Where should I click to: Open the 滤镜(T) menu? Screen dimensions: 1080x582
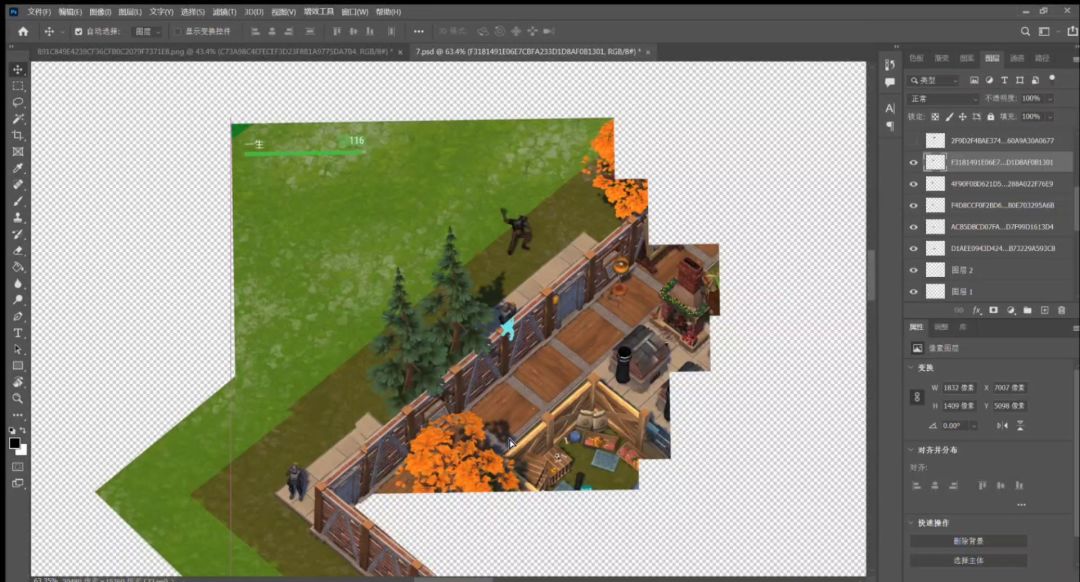pyautogui.click(x=223, y=12)
